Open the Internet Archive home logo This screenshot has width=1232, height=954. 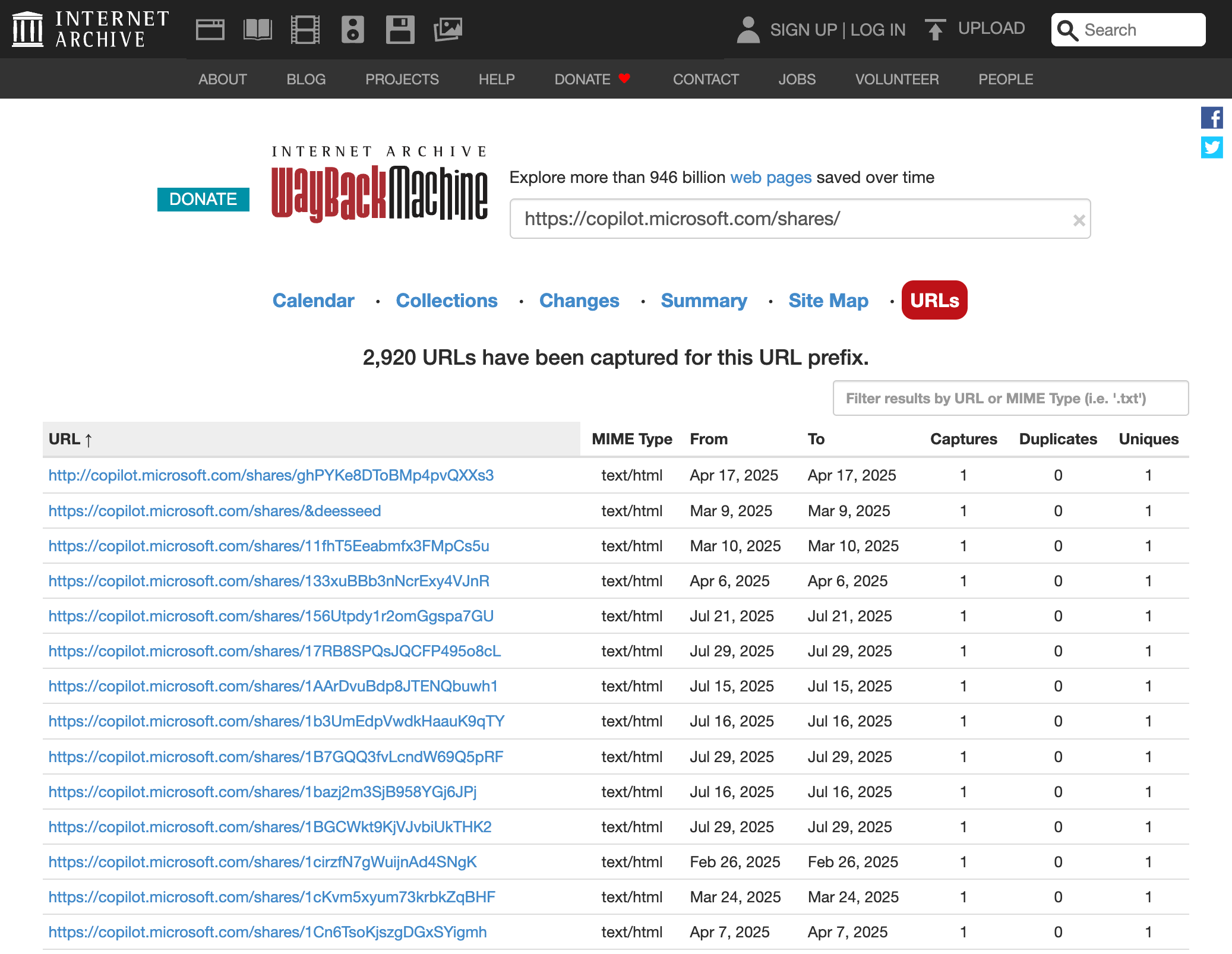[90, 29]
